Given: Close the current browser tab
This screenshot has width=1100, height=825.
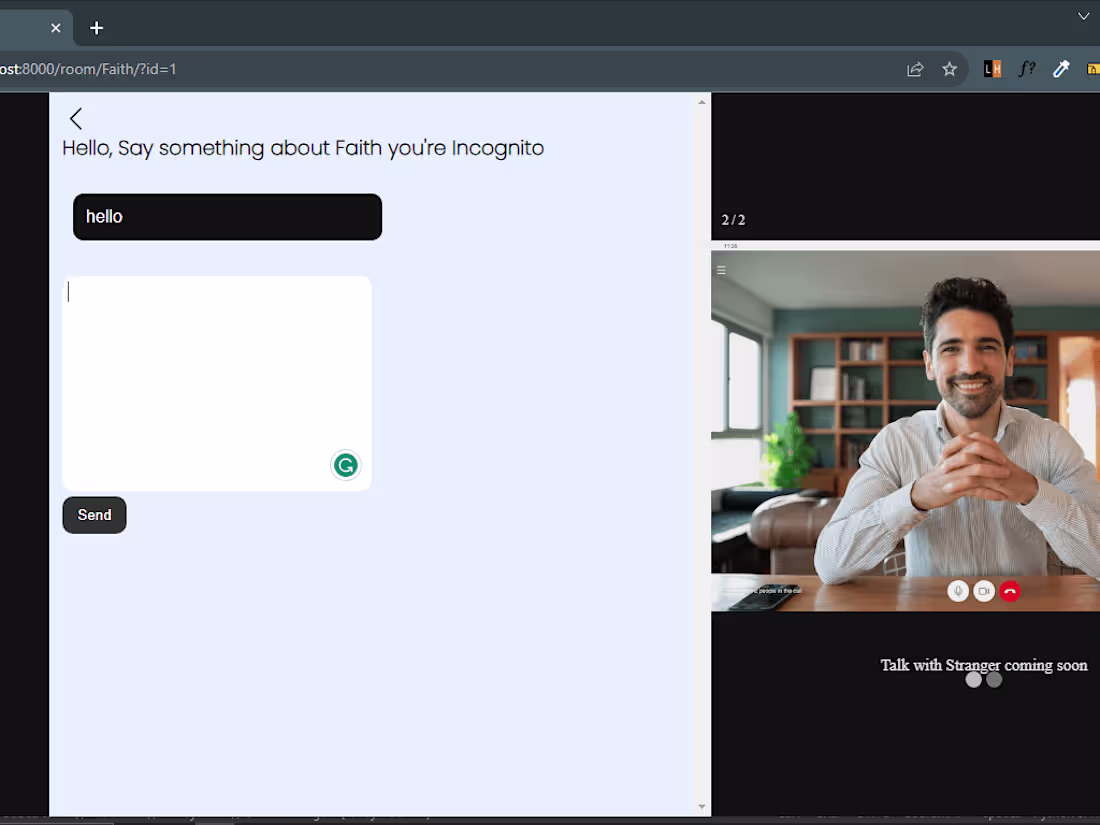Looking at the screenshot, I should click(x=55, y=28).
